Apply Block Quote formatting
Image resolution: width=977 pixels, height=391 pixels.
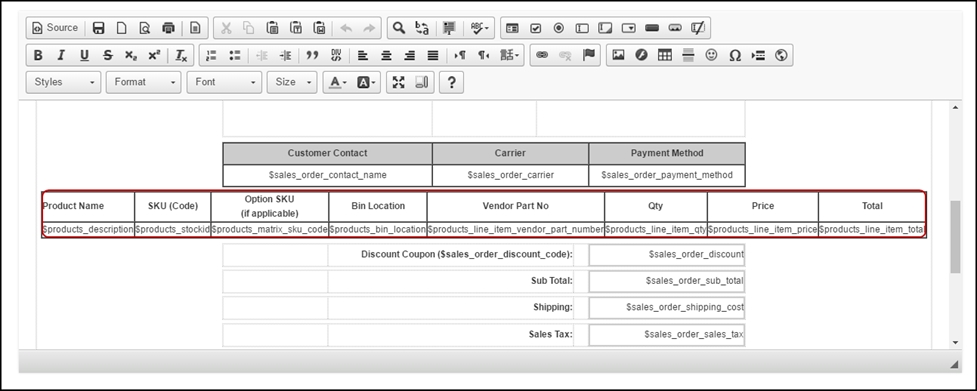pos(313,55)
